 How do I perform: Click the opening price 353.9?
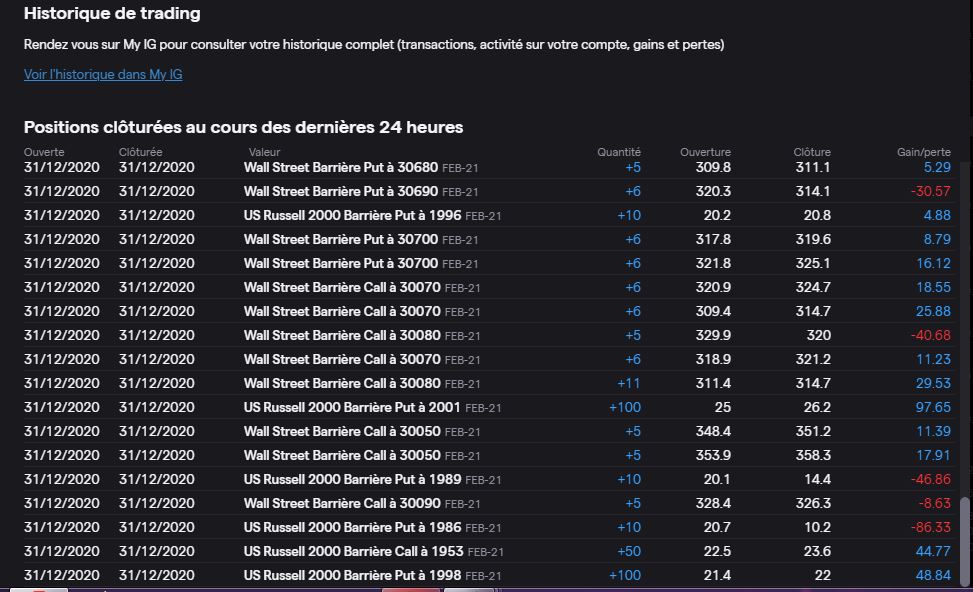tap(713, 455)
